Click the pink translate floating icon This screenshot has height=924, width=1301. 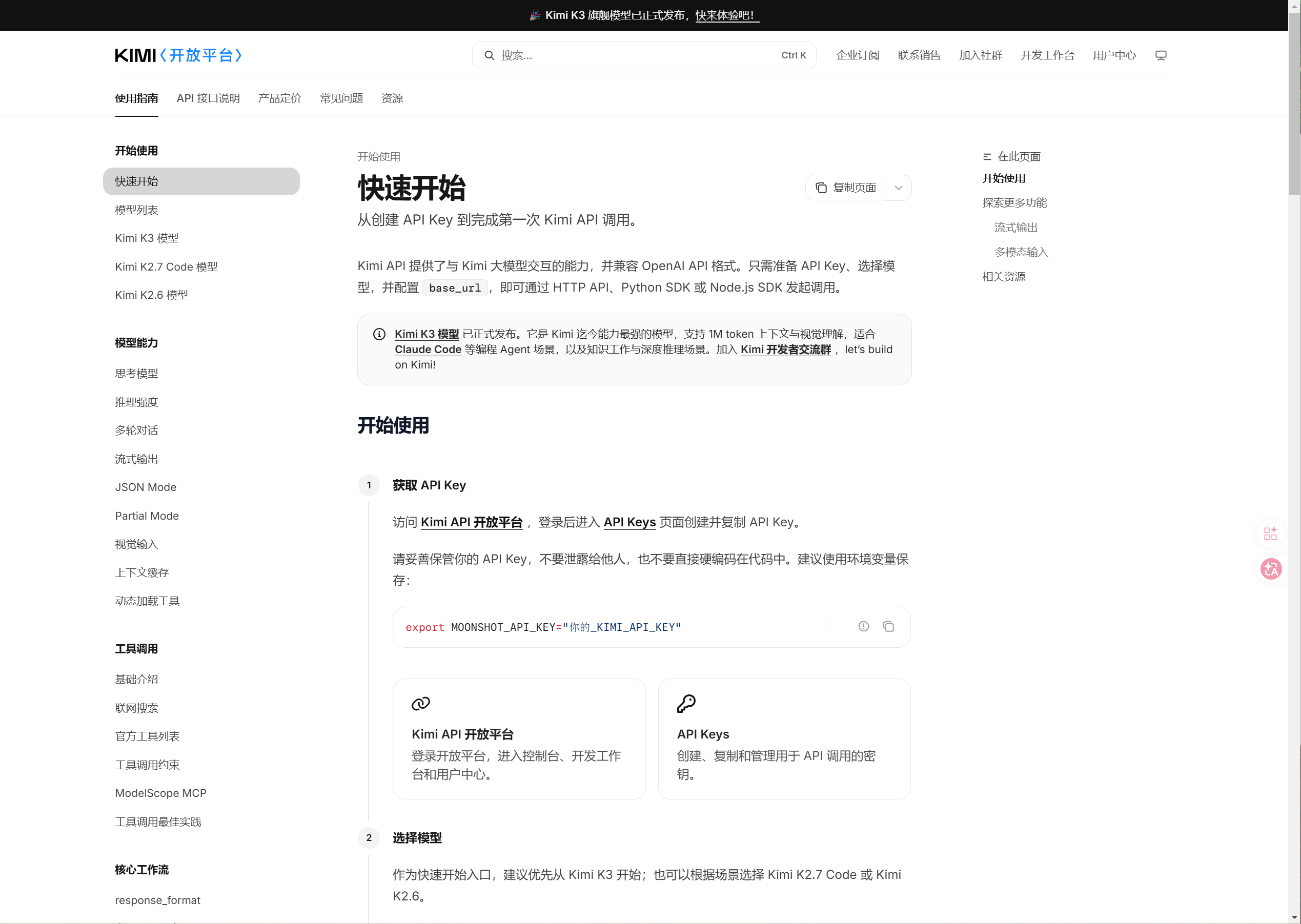coord(1271,569)
